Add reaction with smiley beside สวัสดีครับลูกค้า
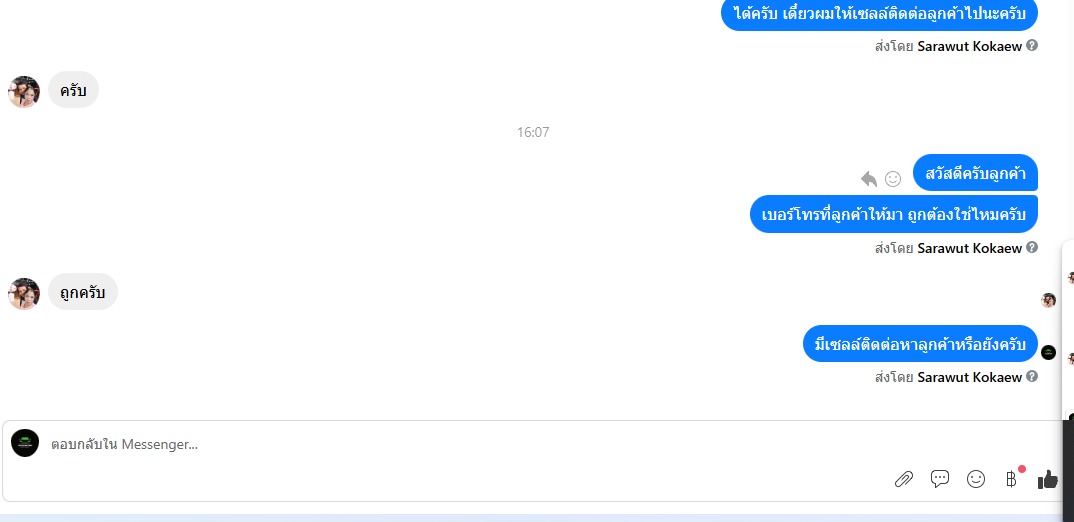The height and width of the screenshot is (522, 1074). 892,179
